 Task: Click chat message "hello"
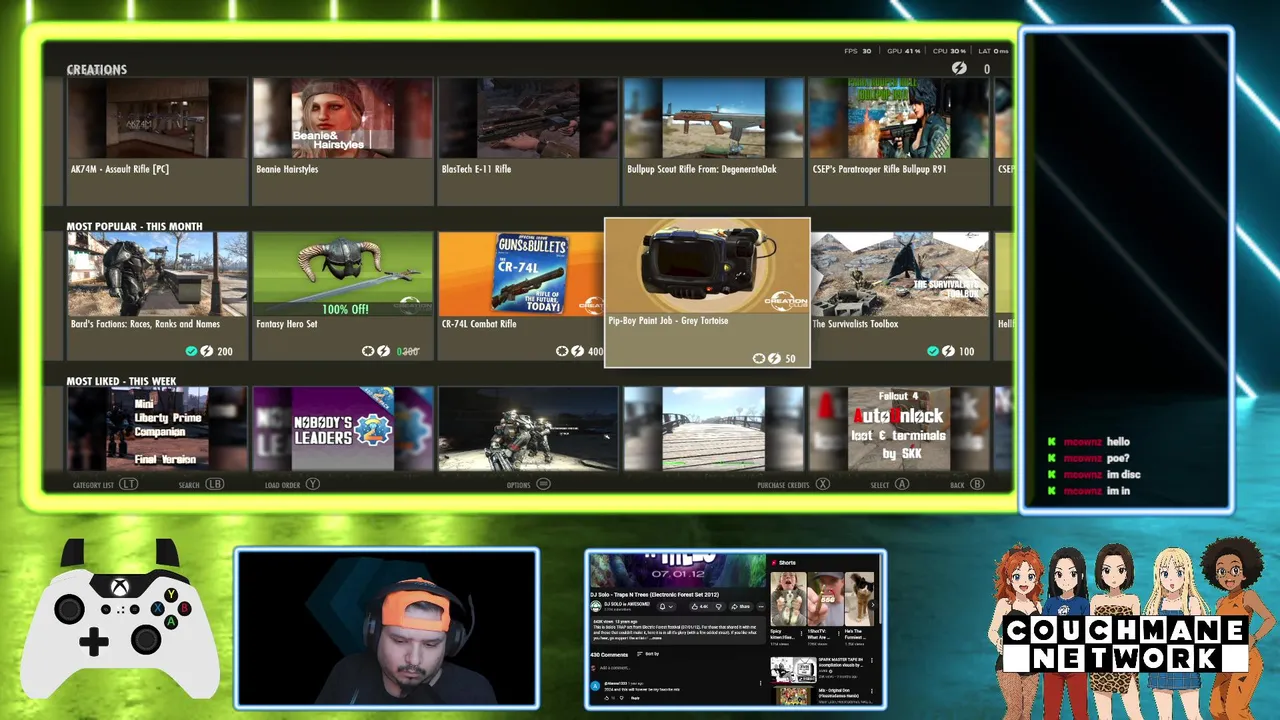click(x=1118, y=441)
